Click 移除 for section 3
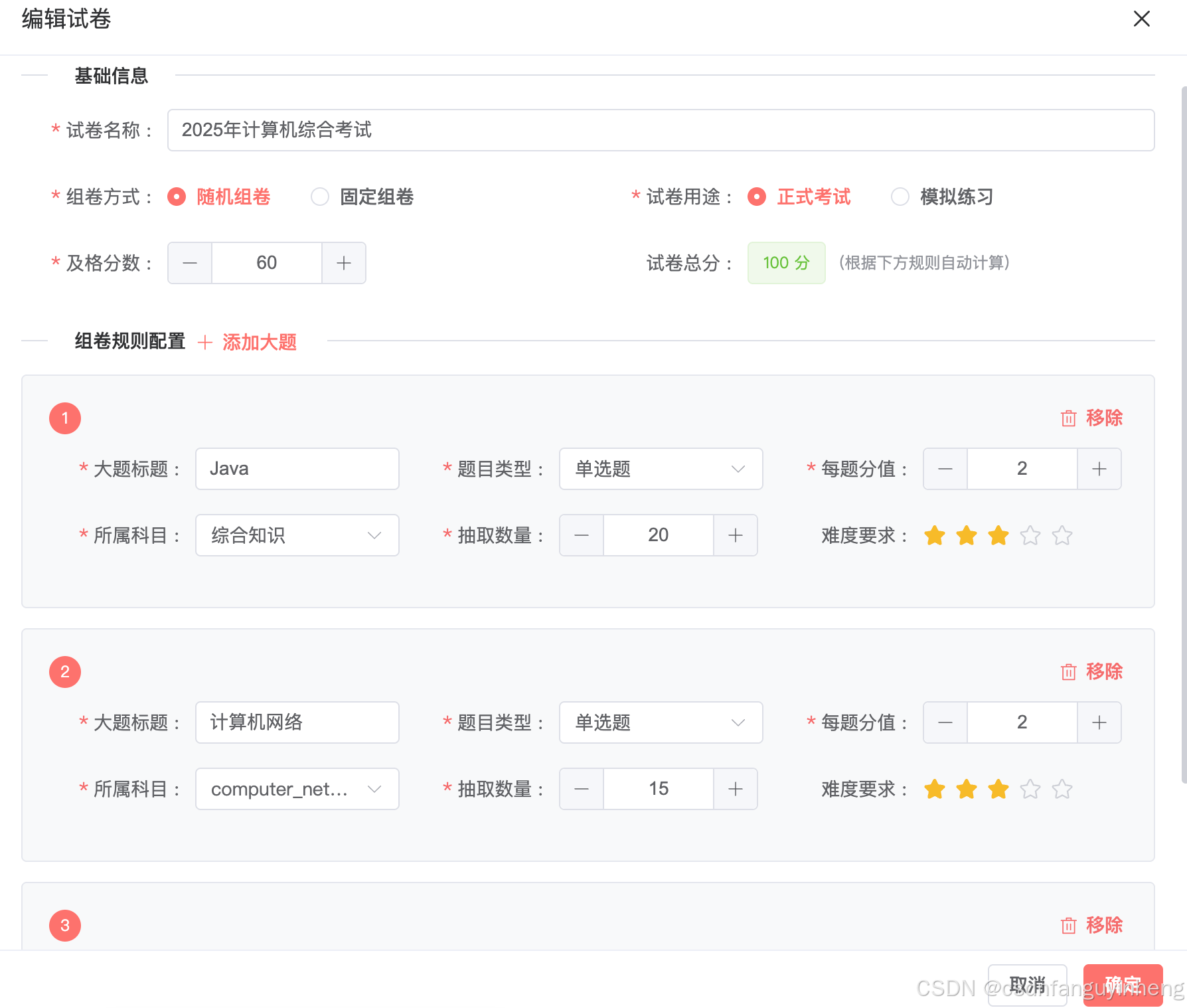 point(1104,925)
